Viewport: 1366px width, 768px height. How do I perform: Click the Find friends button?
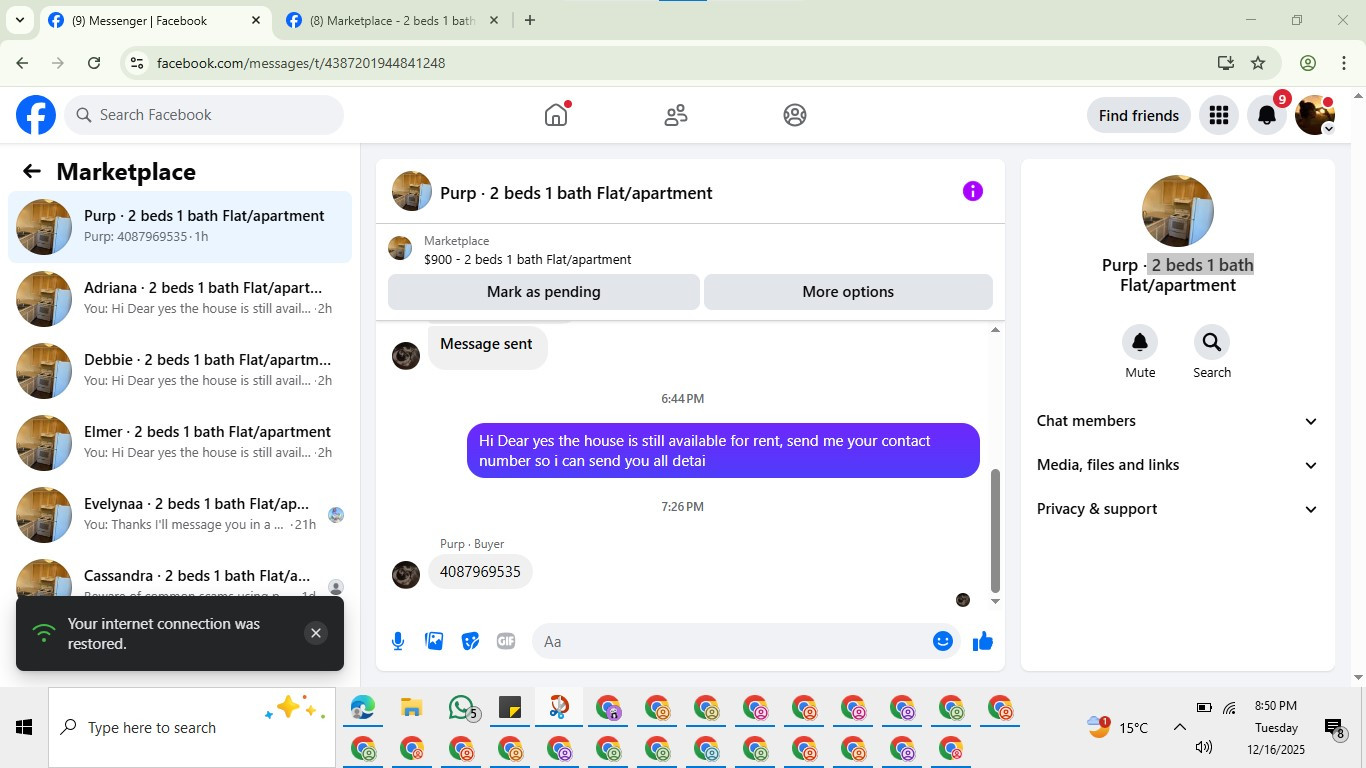[1139, 115]
